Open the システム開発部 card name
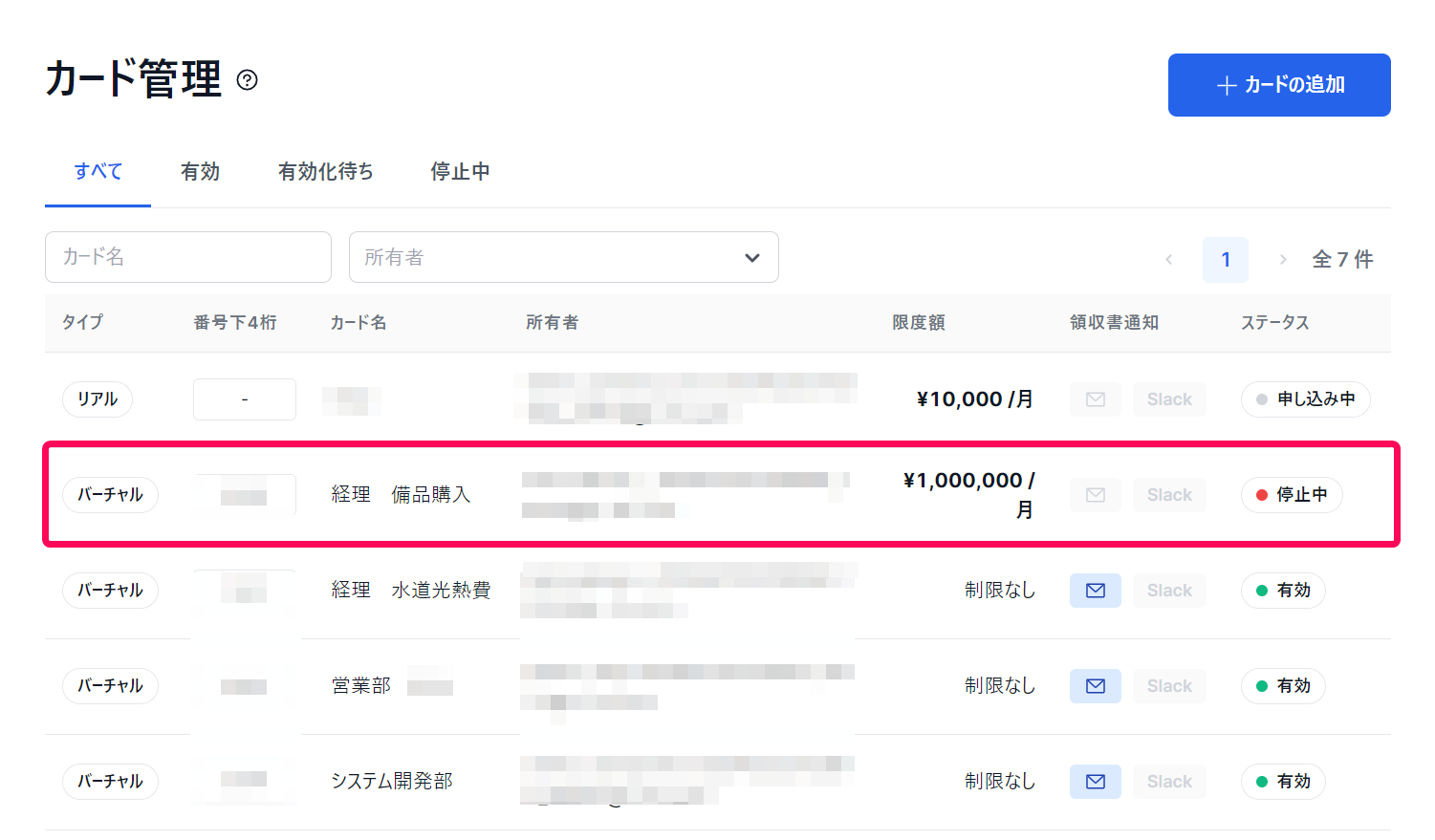Screen dimensions: 1435x840 tap(391, 782)
